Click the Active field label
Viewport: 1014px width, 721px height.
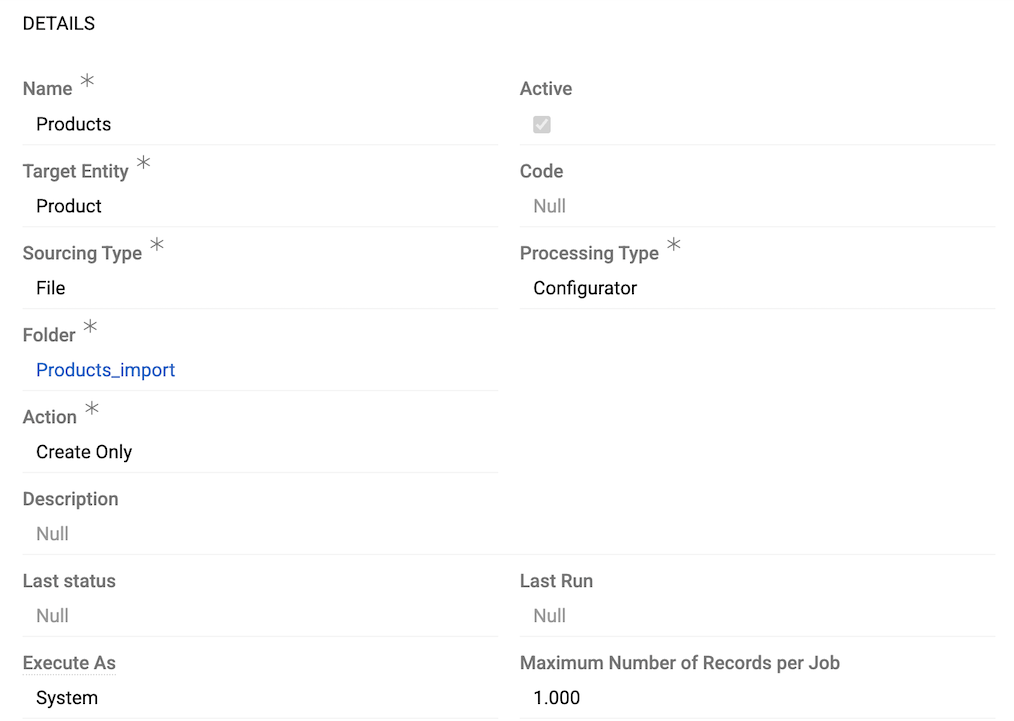(x=545, y=88)
